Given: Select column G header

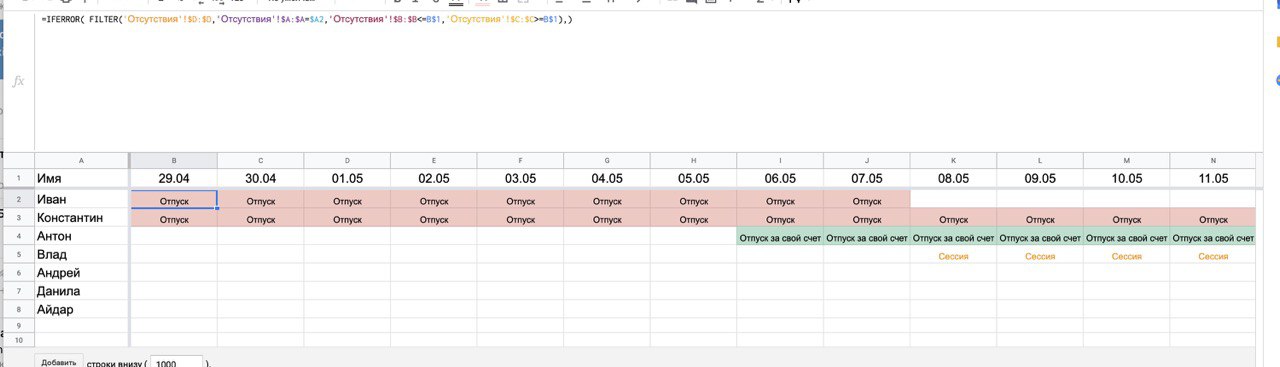Looking at the screenshot, I should click(607, 161).
